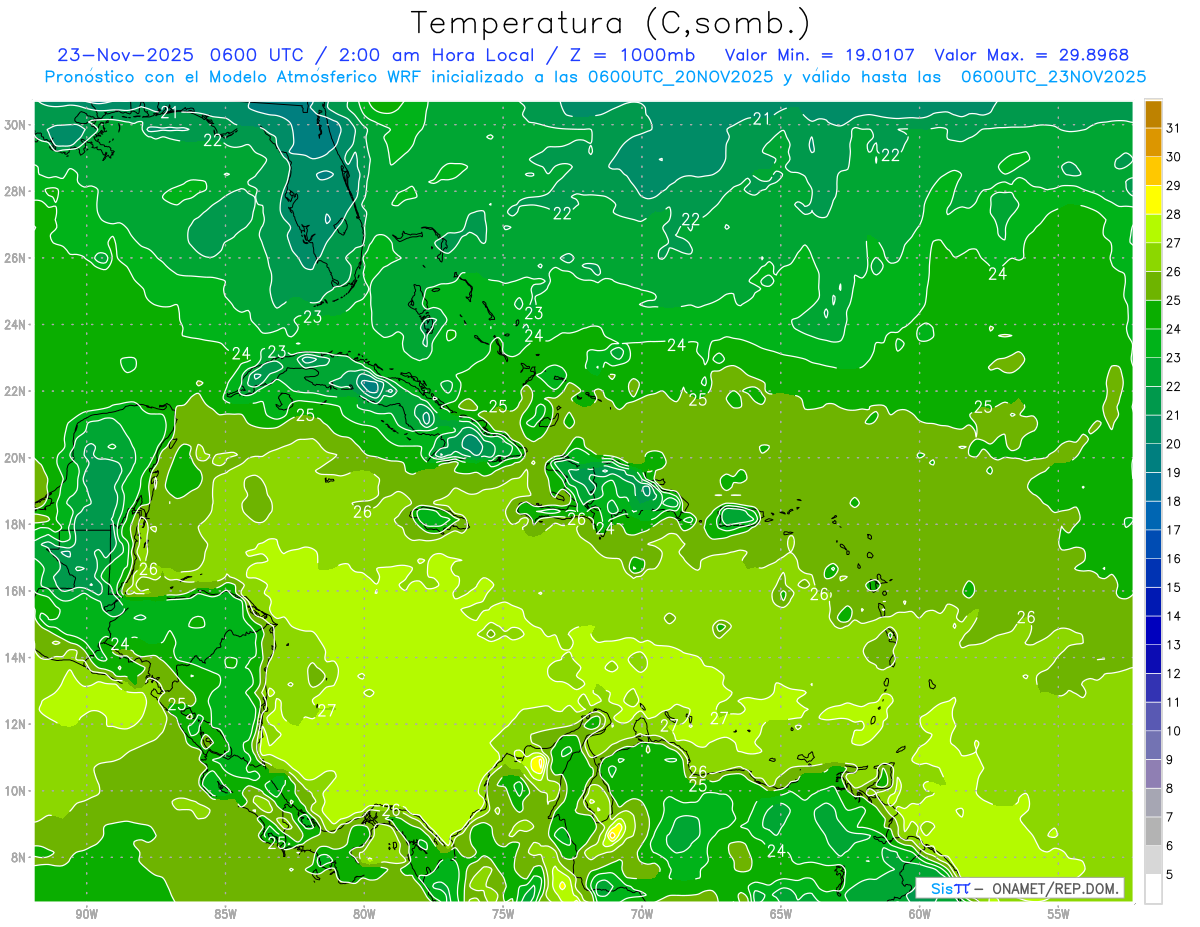The height and width of the screenshot is (927, 1200).
Task: Click the colorbar scale label 15
Action: 1173,587
